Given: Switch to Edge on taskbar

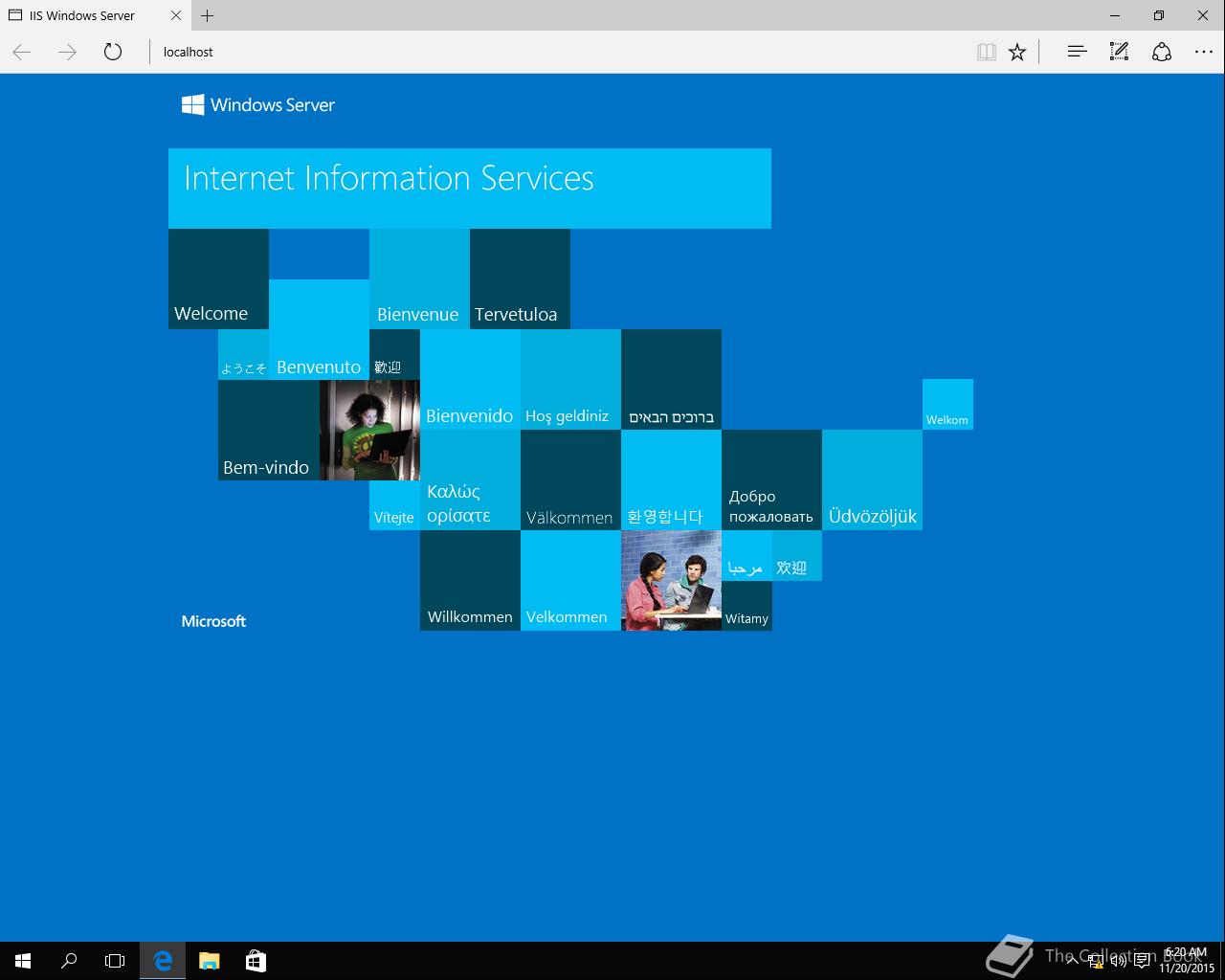Looking at the screenshot, I should [163, 961].
